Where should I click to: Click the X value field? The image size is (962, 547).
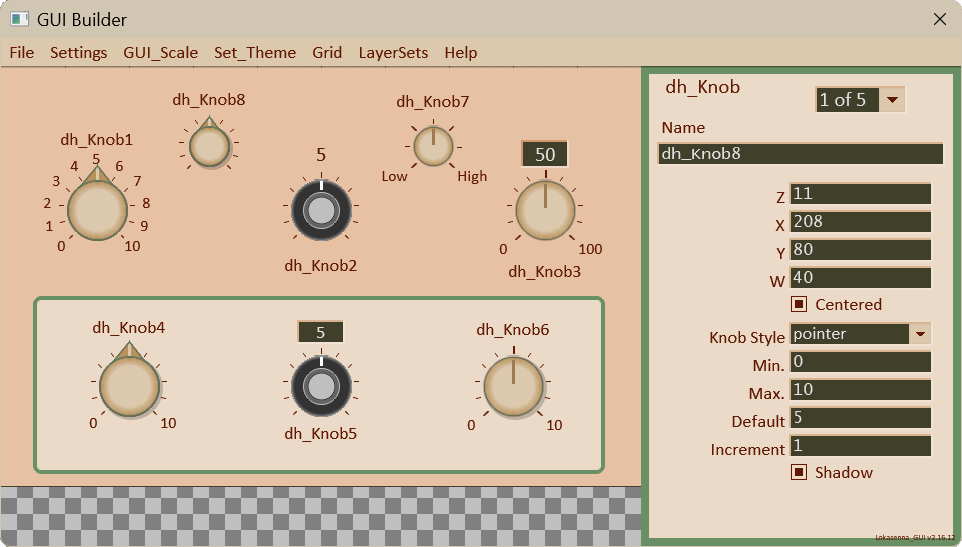pyautogui.click(x=860, y=221)
